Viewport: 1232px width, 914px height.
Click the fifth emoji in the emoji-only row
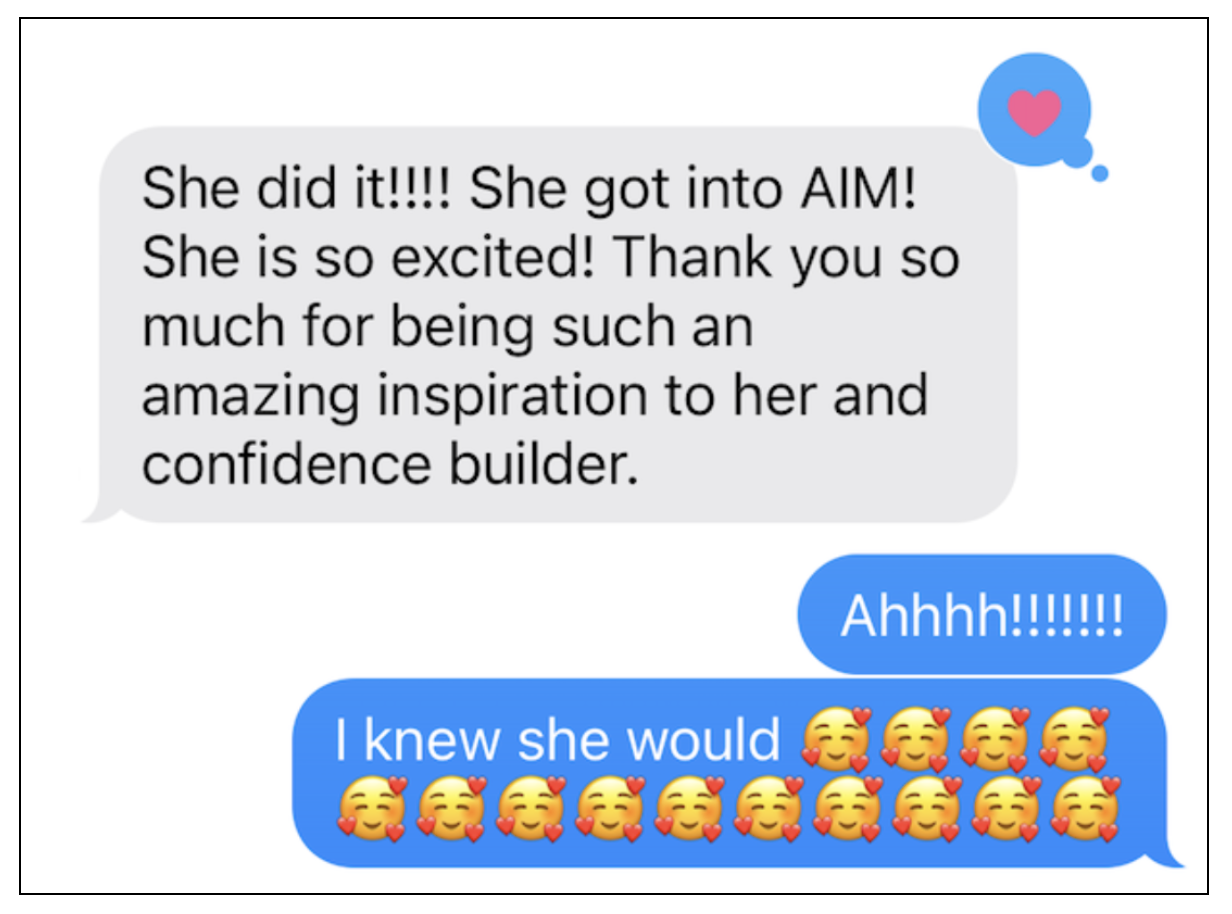689,808
